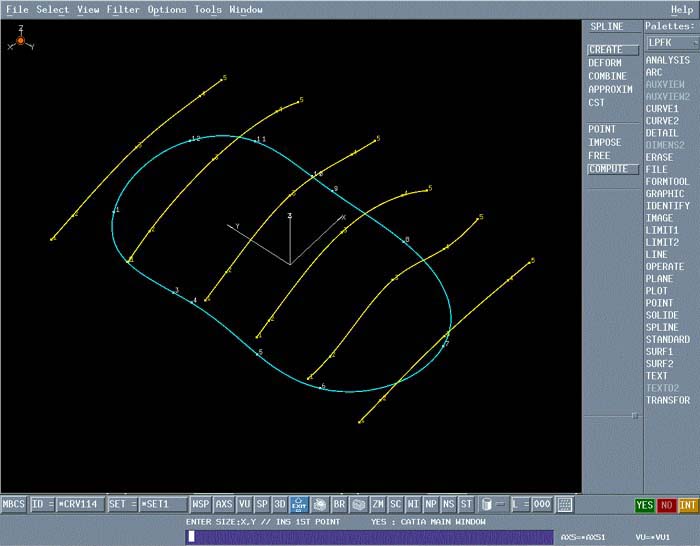The image size is (700, 546).
Task: Toggle the green YES button
Action: coord(646,505)
